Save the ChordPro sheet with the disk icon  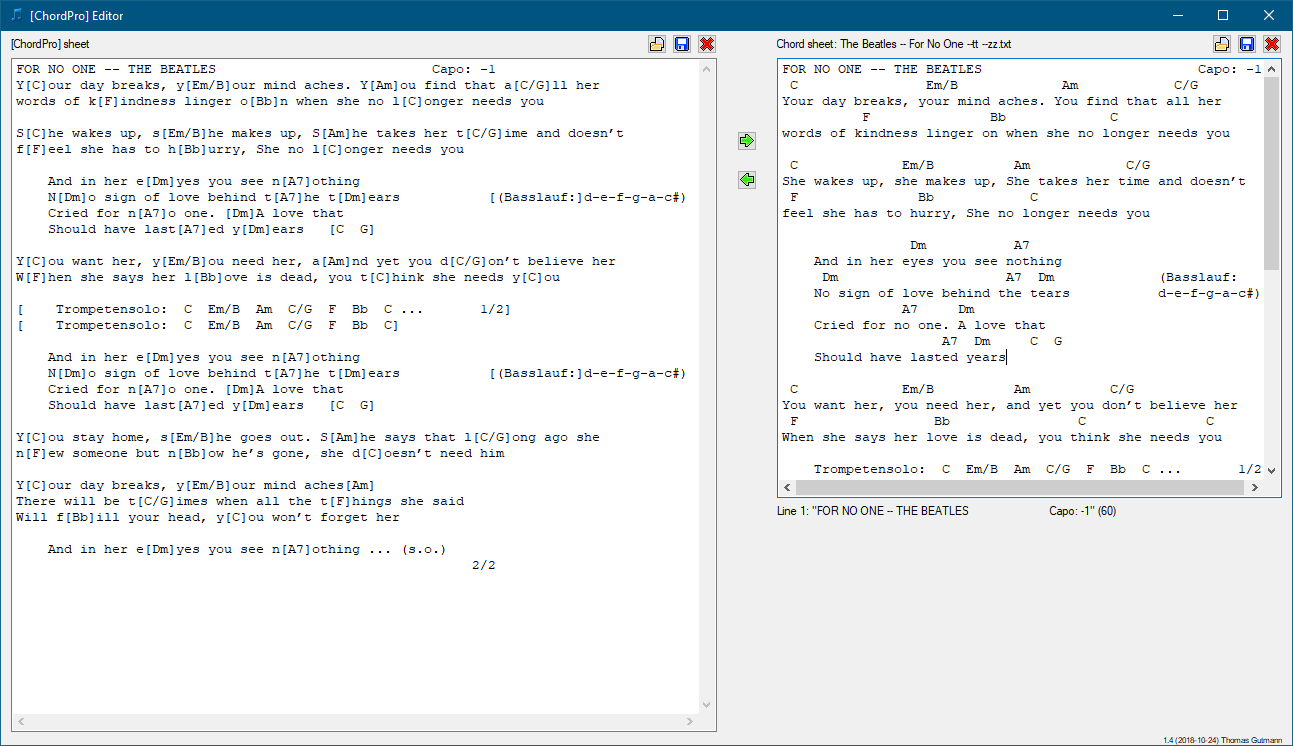[x=682, y=44]
